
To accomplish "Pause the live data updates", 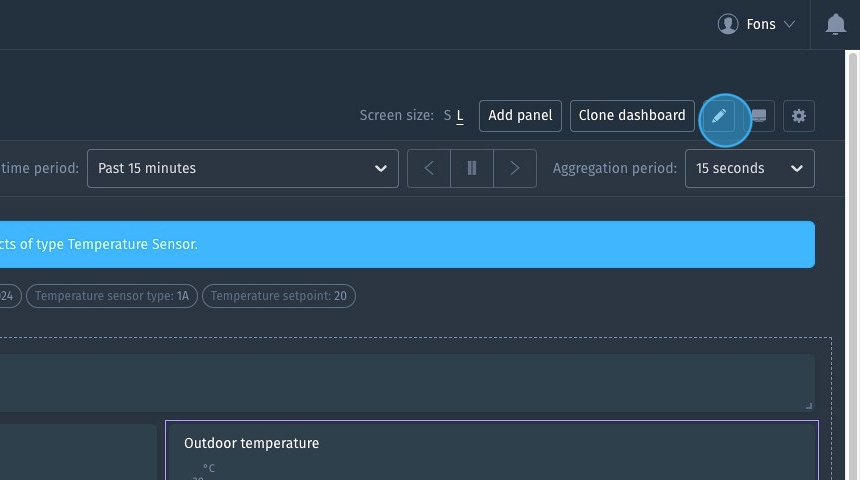I will [472, 168].
